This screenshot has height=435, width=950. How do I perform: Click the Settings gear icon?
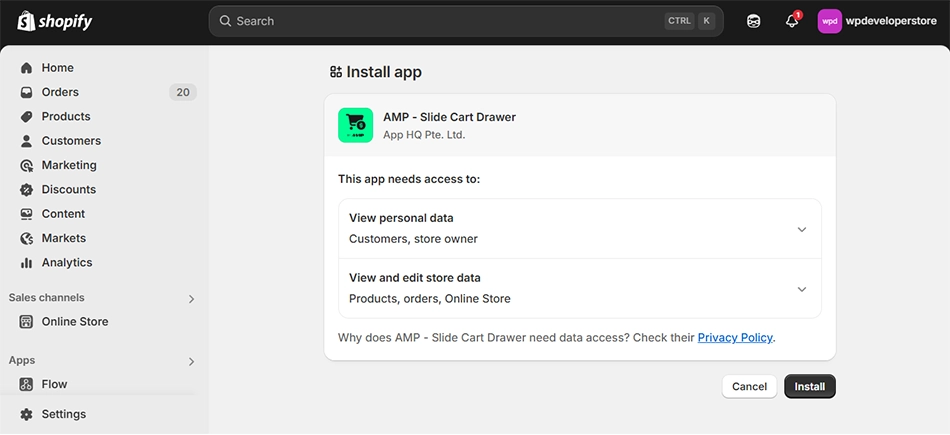pos(26,414)
